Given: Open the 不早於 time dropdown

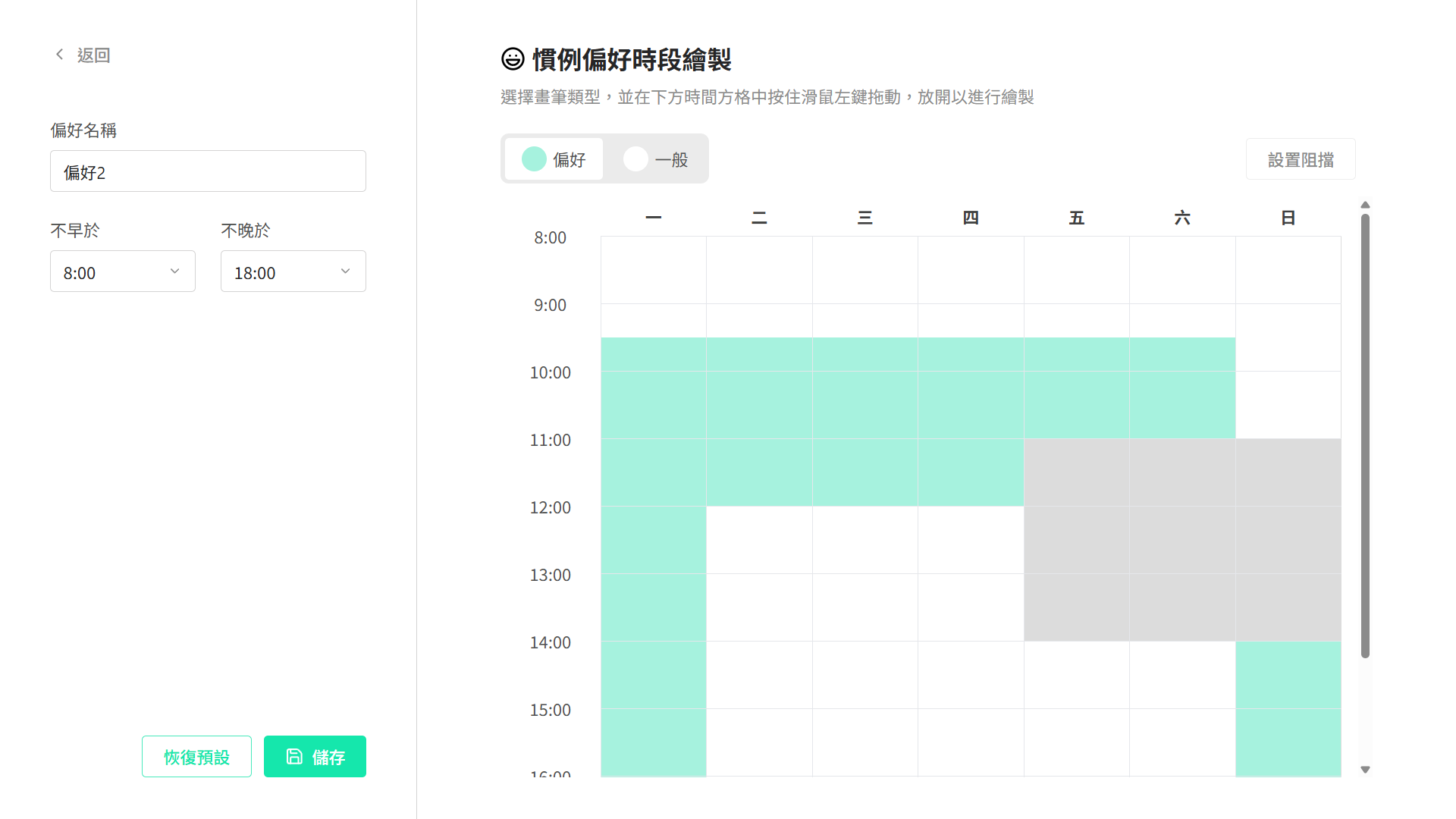Looking at the screenshot, I should click(122, 271).
